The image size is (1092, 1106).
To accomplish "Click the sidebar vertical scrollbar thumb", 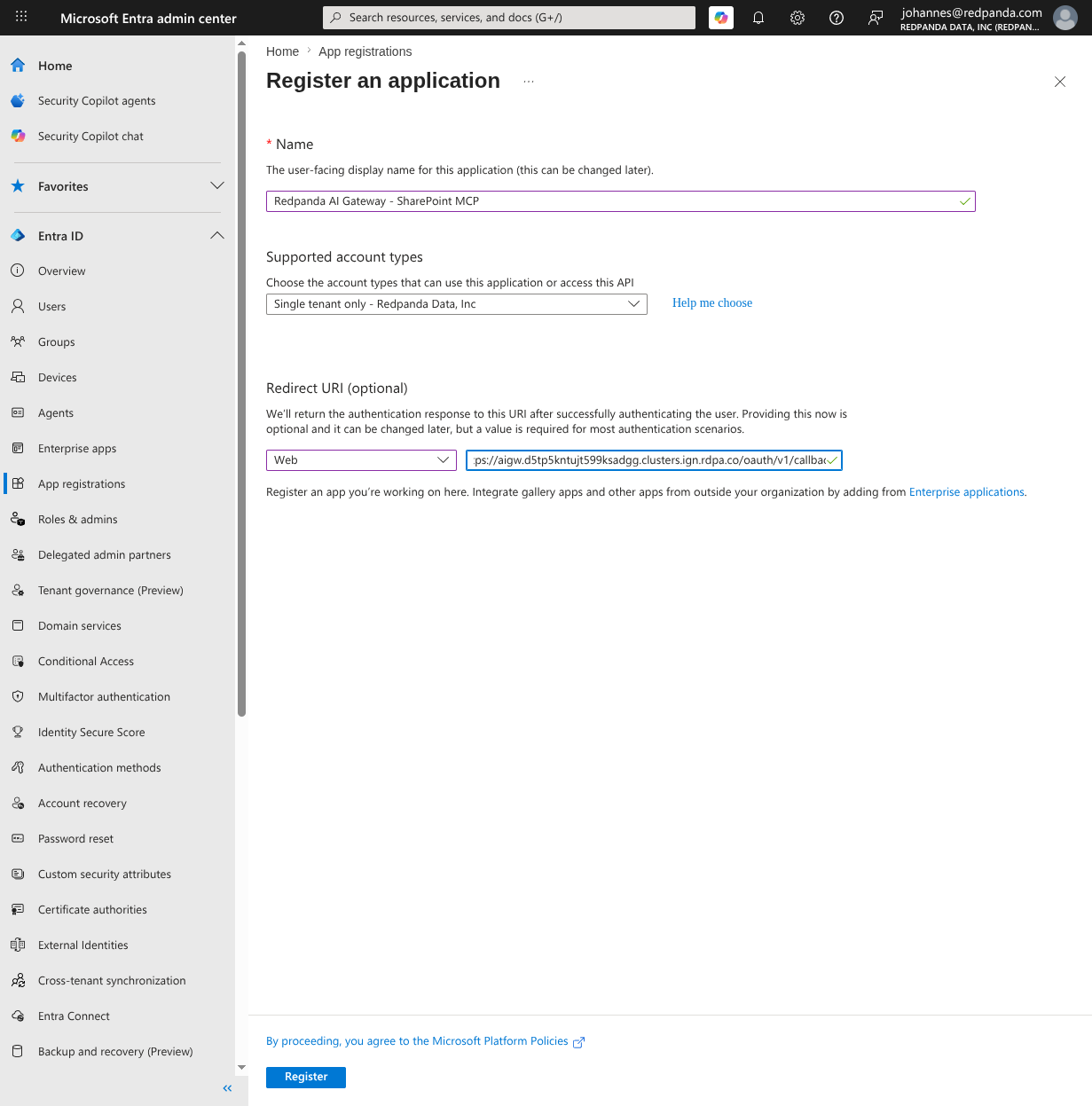I will [241, 383].
